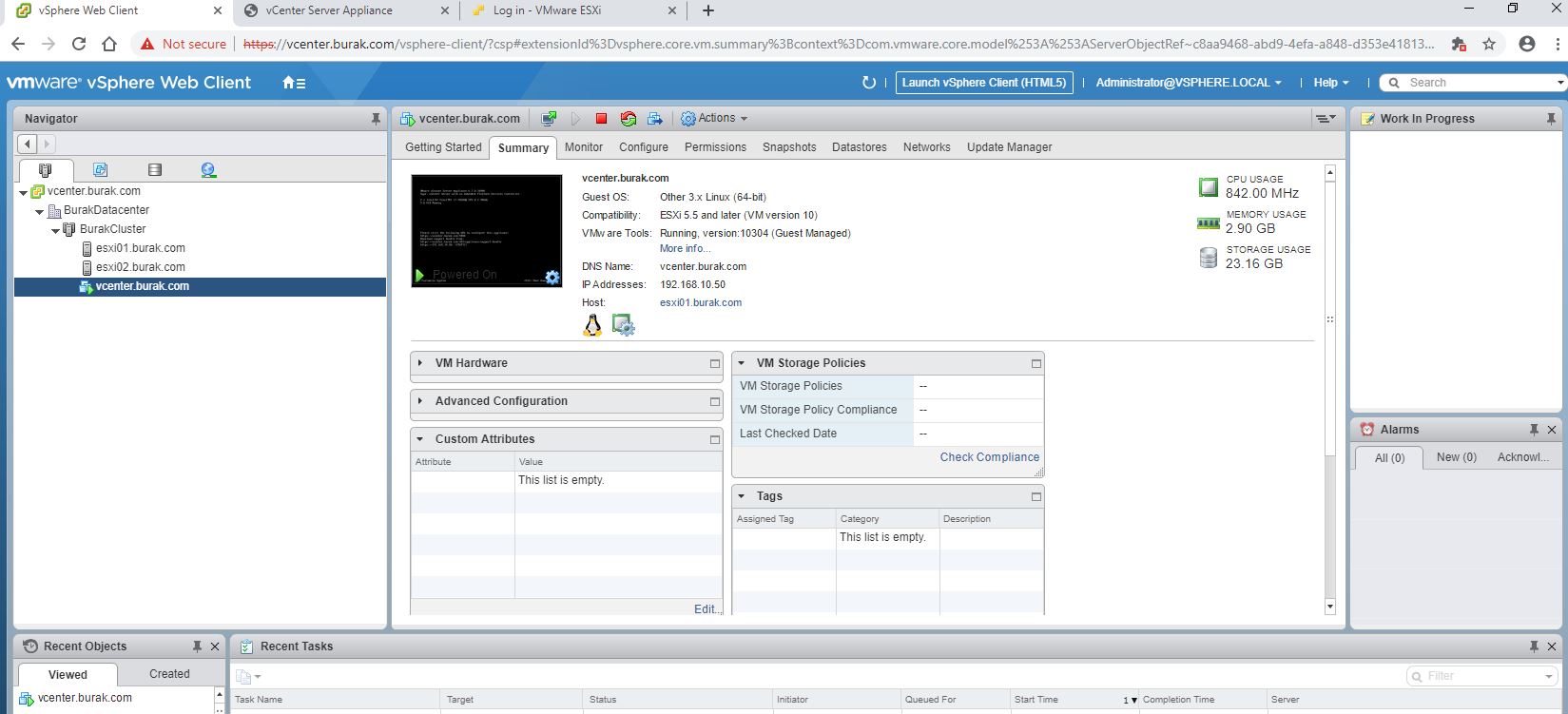
Task: Open Administrator@VSPHERE.LOCAL user menu
Action: [x=1189, y=83]
